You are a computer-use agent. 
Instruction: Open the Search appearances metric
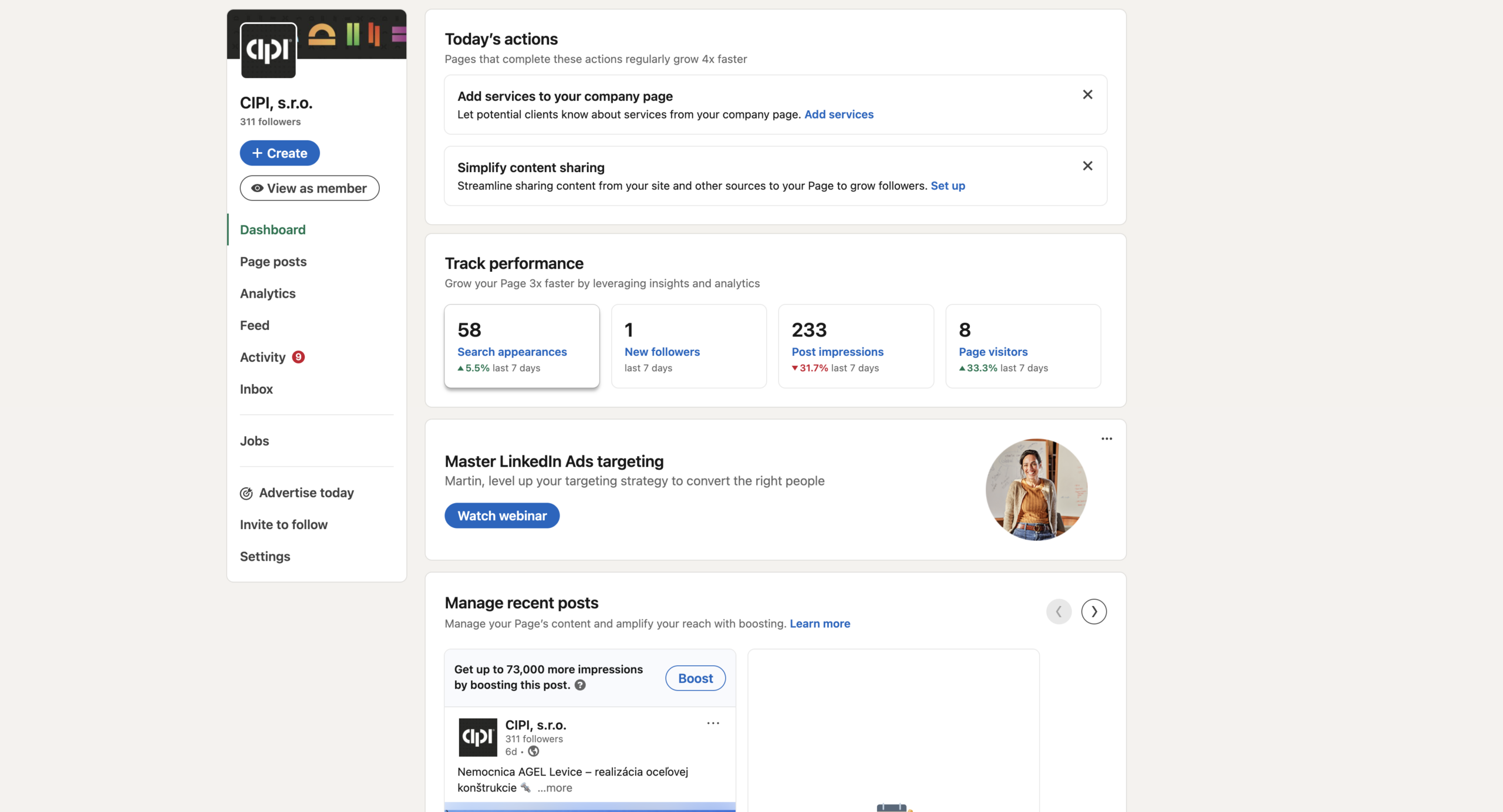tap(522, 346)
